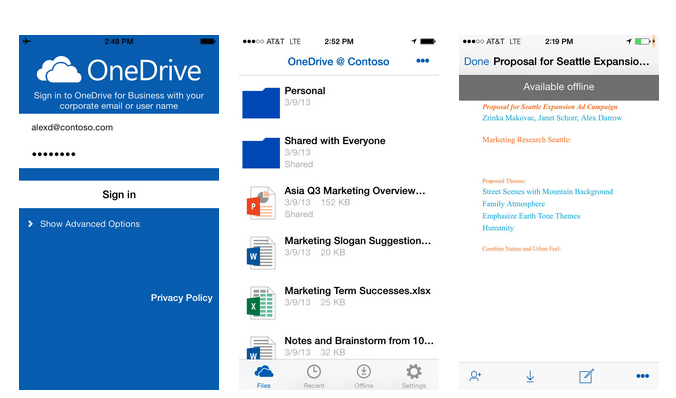
Task: Tap the authors line Zrinka Makovac, Janet Schorr
Action: [x=552, y=118]
